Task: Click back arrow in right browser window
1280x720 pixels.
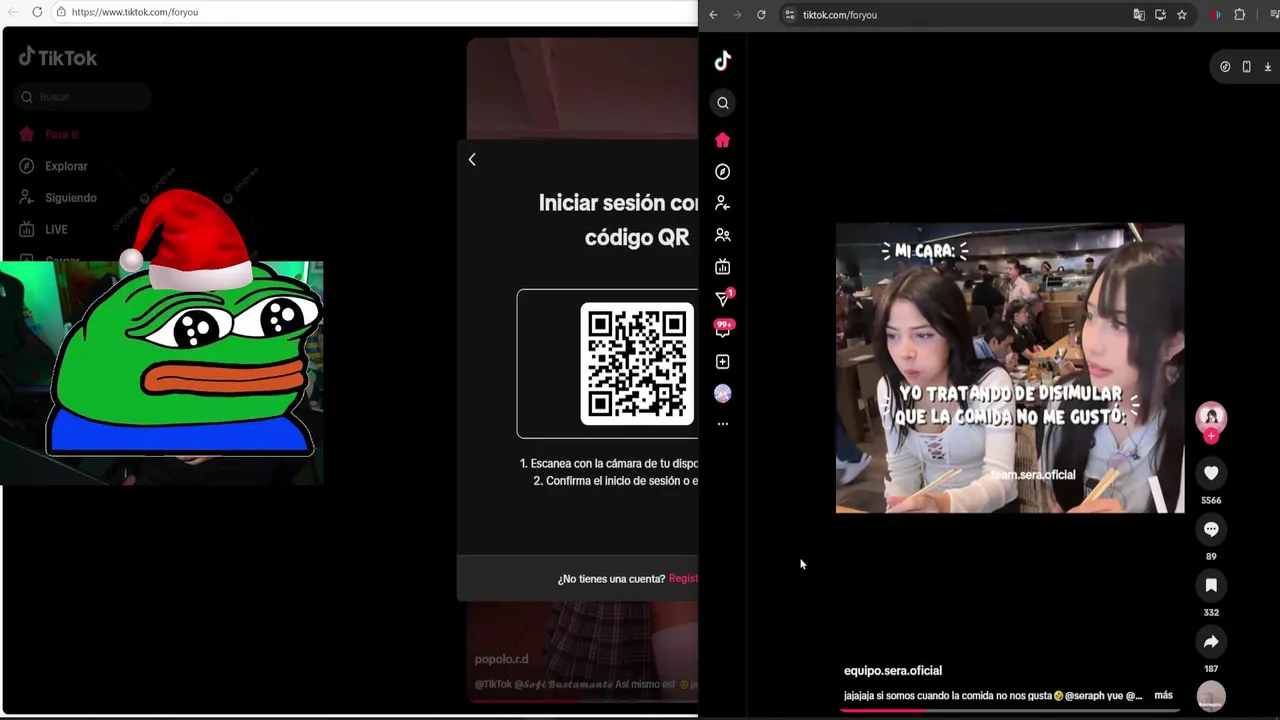Action: point(713,15)
